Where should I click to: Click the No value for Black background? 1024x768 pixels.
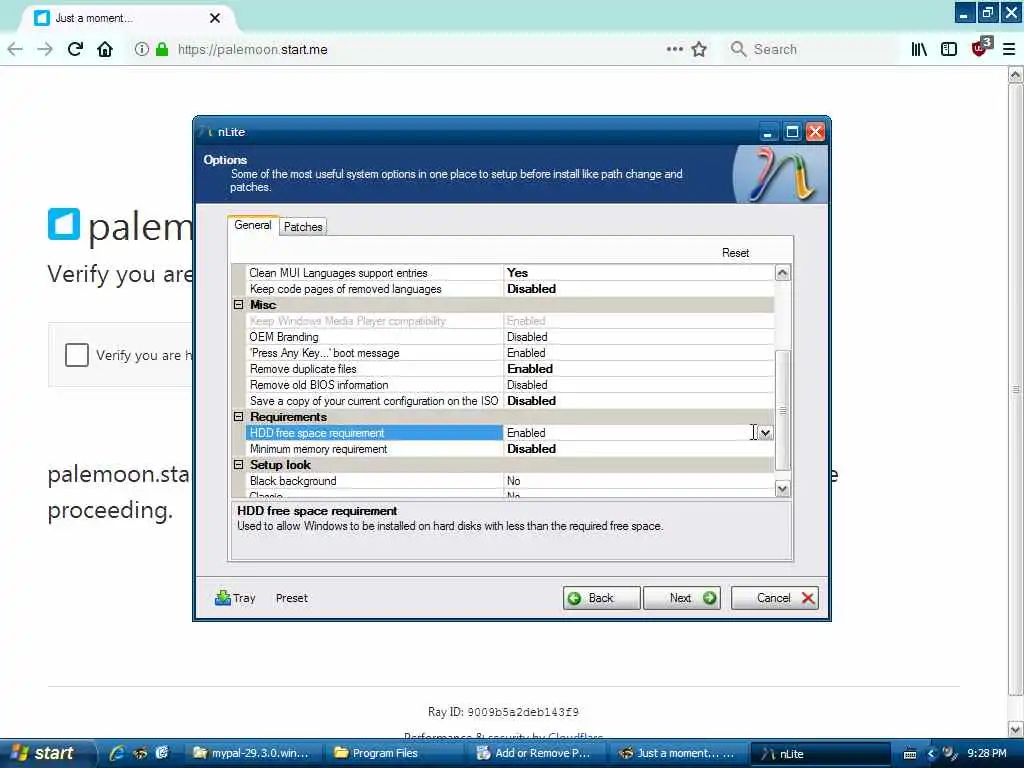tap(514, 481)
